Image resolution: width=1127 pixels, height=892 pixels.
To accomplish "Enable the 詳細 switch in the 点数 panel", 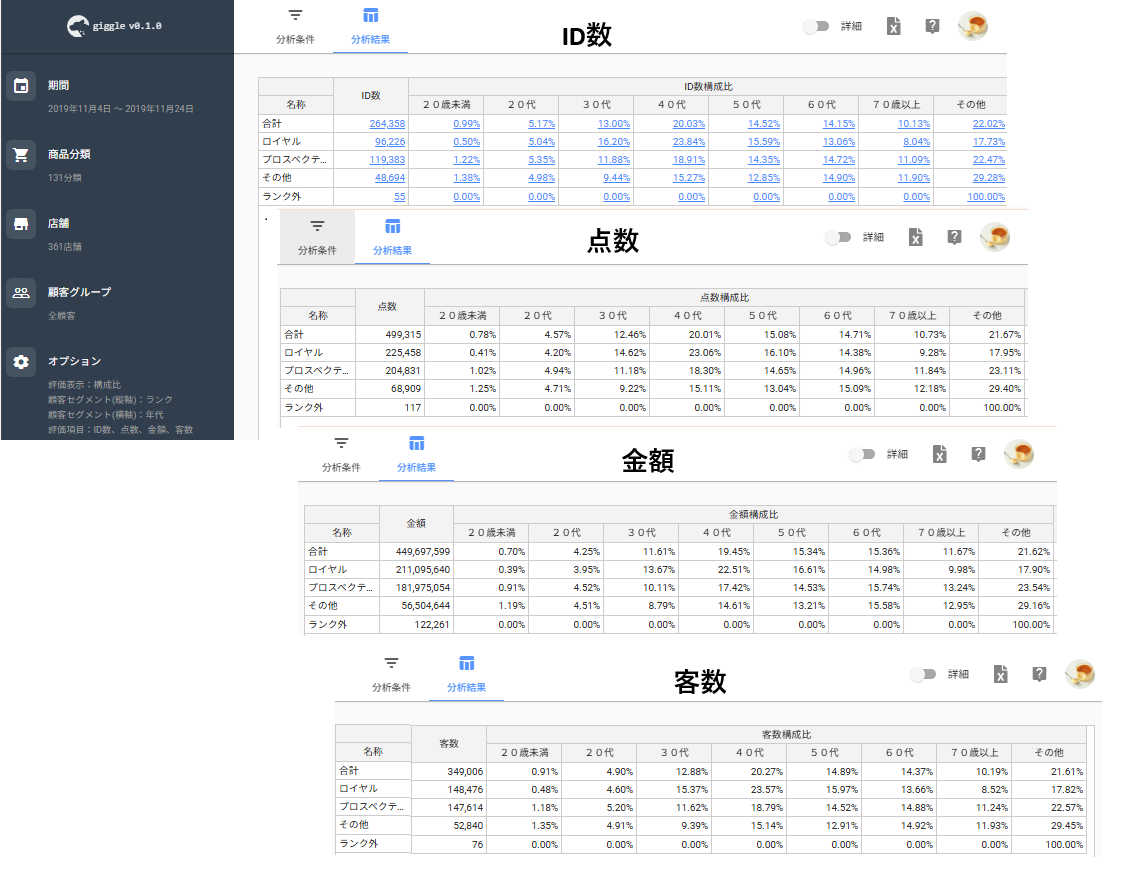I will (x=839, y=237).
